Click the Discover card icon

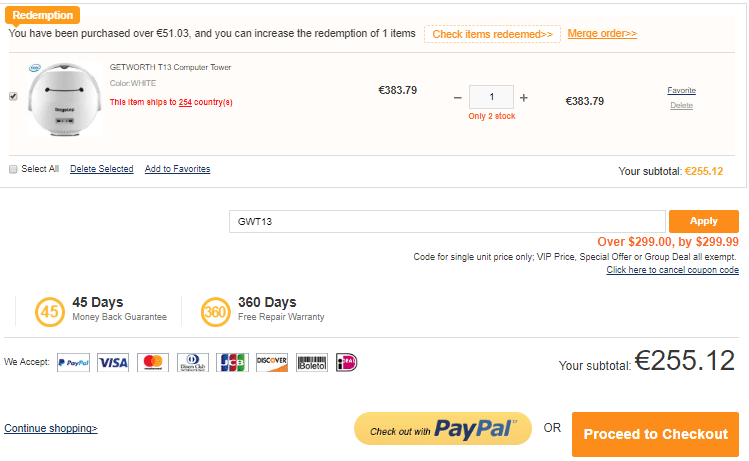[x=271, y=362]
